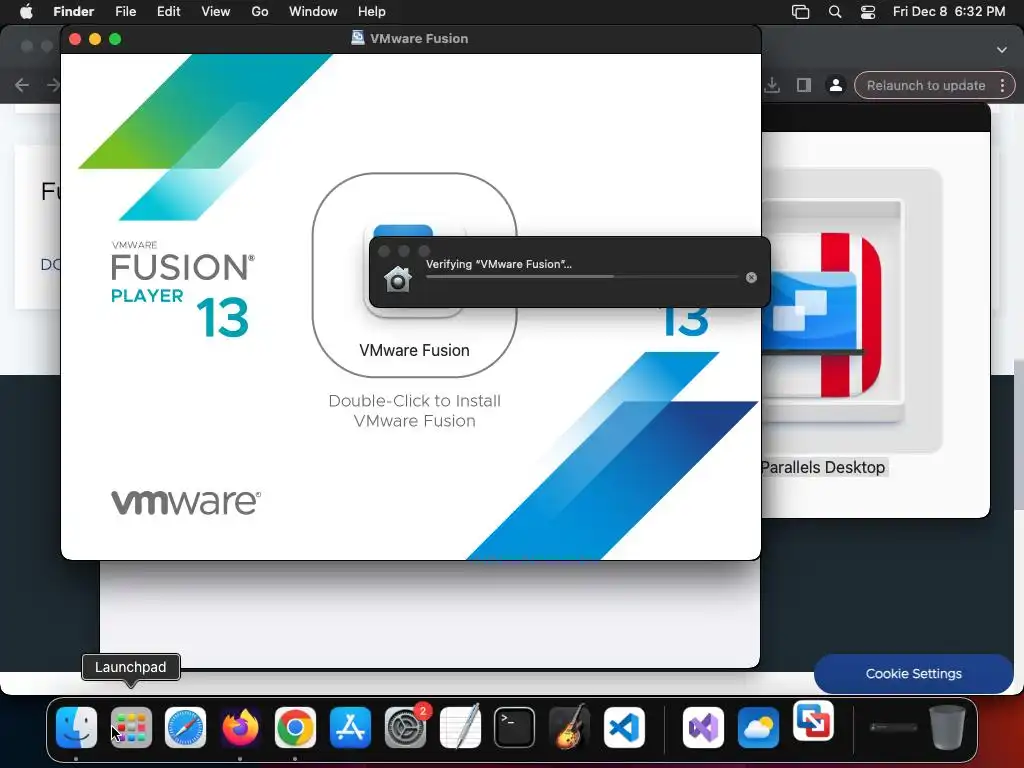Click the Verifying VMware Fusion progress bar
This screenshot has height=768, width=1024.
(582, 277)
